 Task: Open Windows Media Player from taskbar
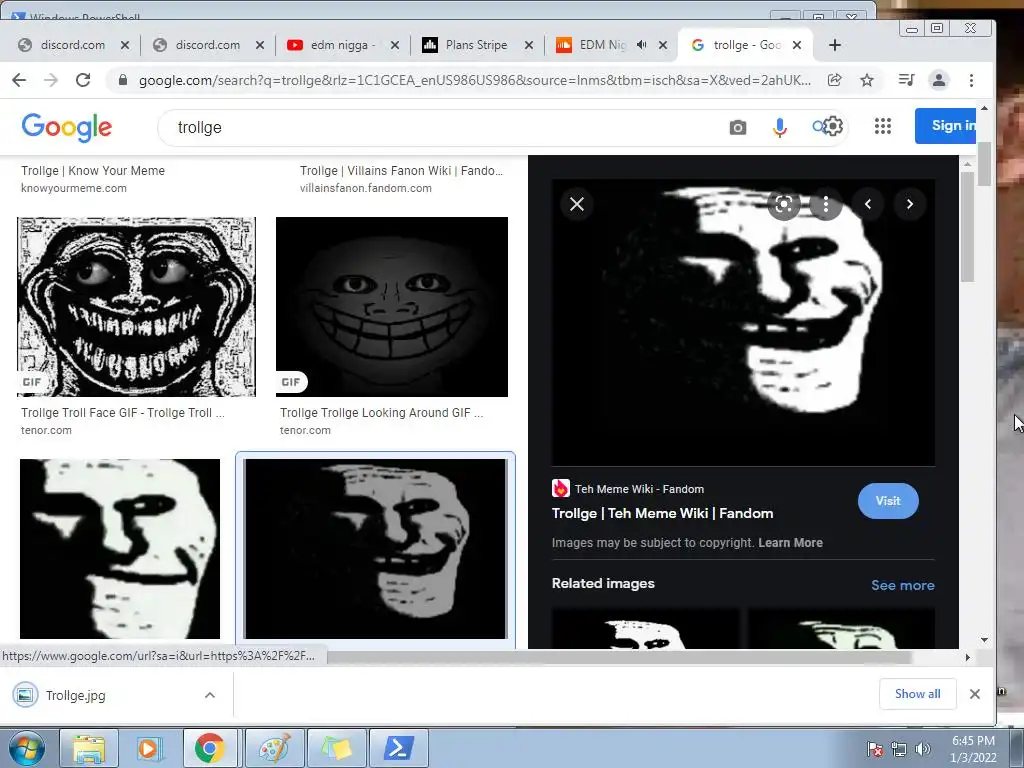148,748
